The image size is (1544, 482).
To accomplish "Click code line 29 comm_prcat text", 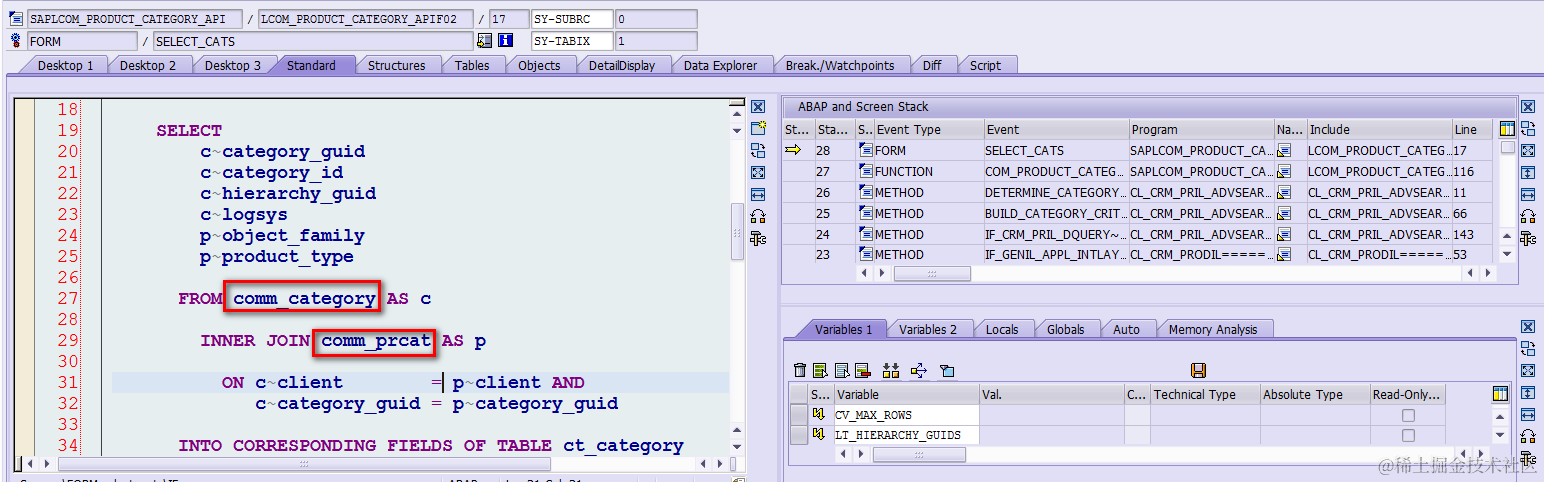I will pyautogui.click(x=376, y=341).
